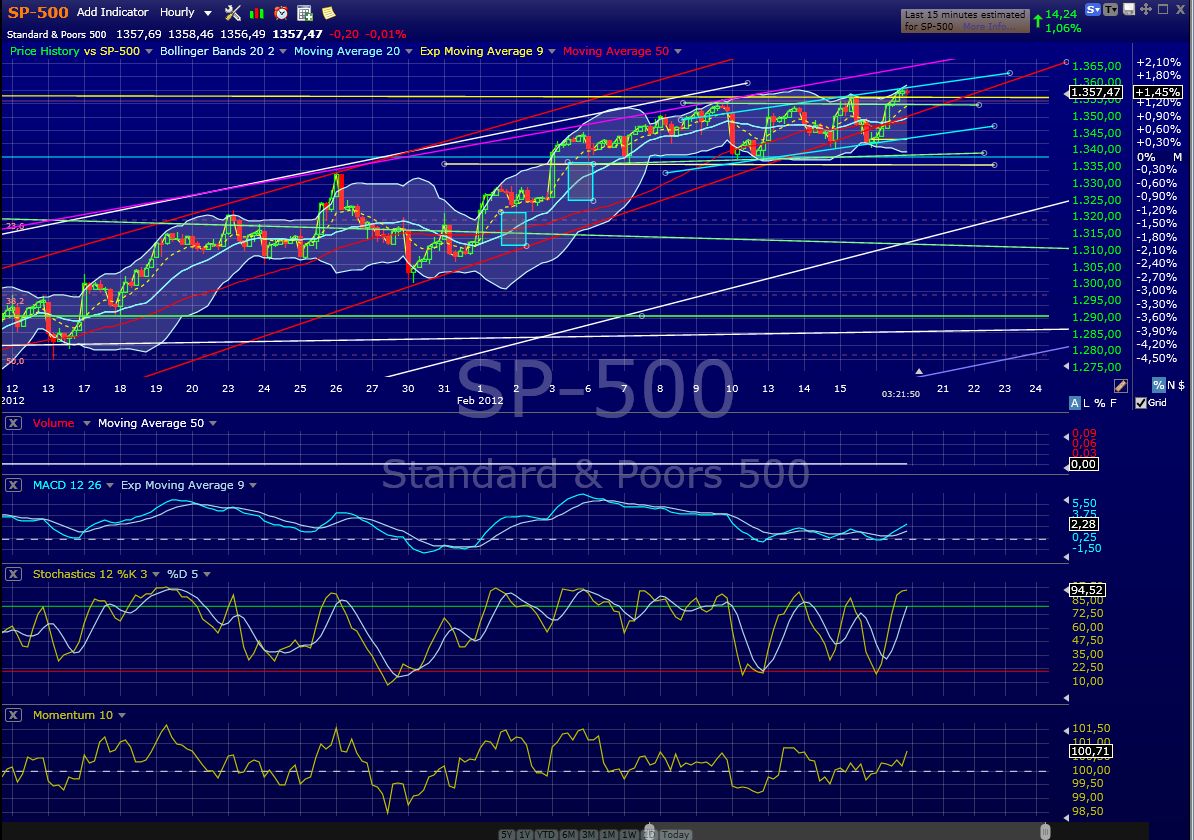Expand the Price History vs SP-500 dropdown
1194x840 pixels.
pos(148,51)
